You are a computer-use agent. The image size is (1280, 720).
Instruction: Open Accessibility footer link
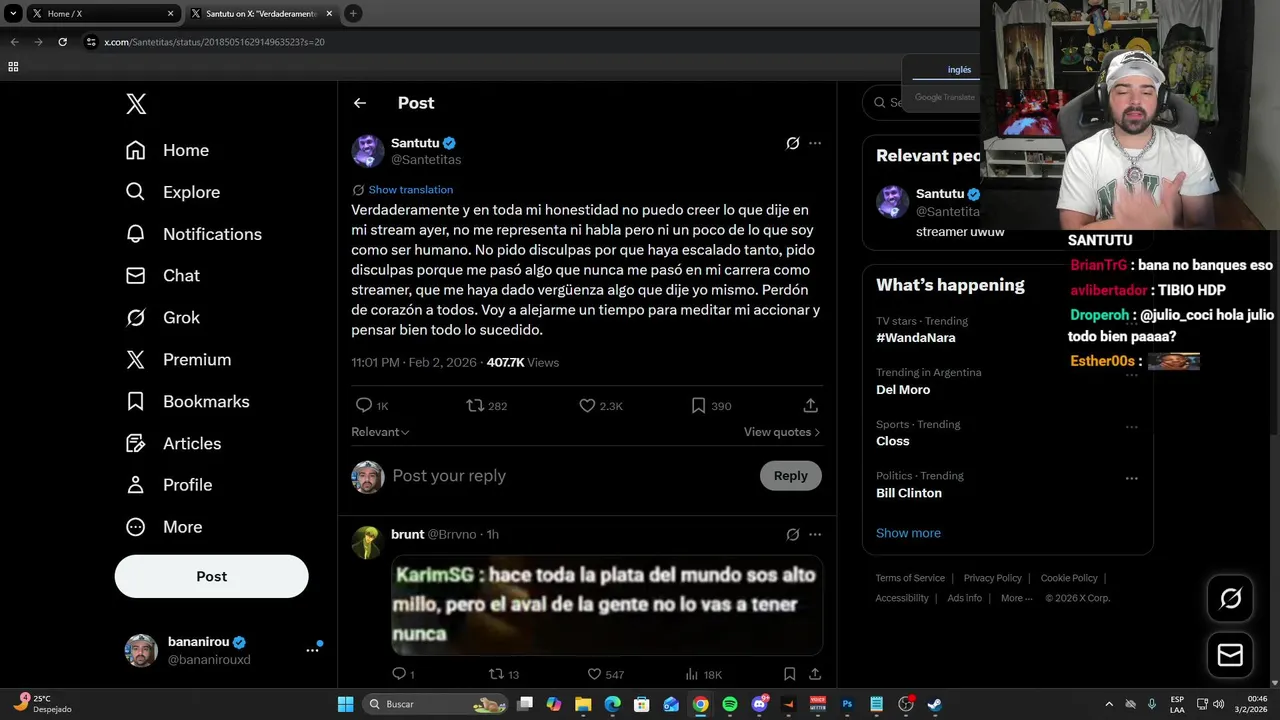tap(902, 598)
